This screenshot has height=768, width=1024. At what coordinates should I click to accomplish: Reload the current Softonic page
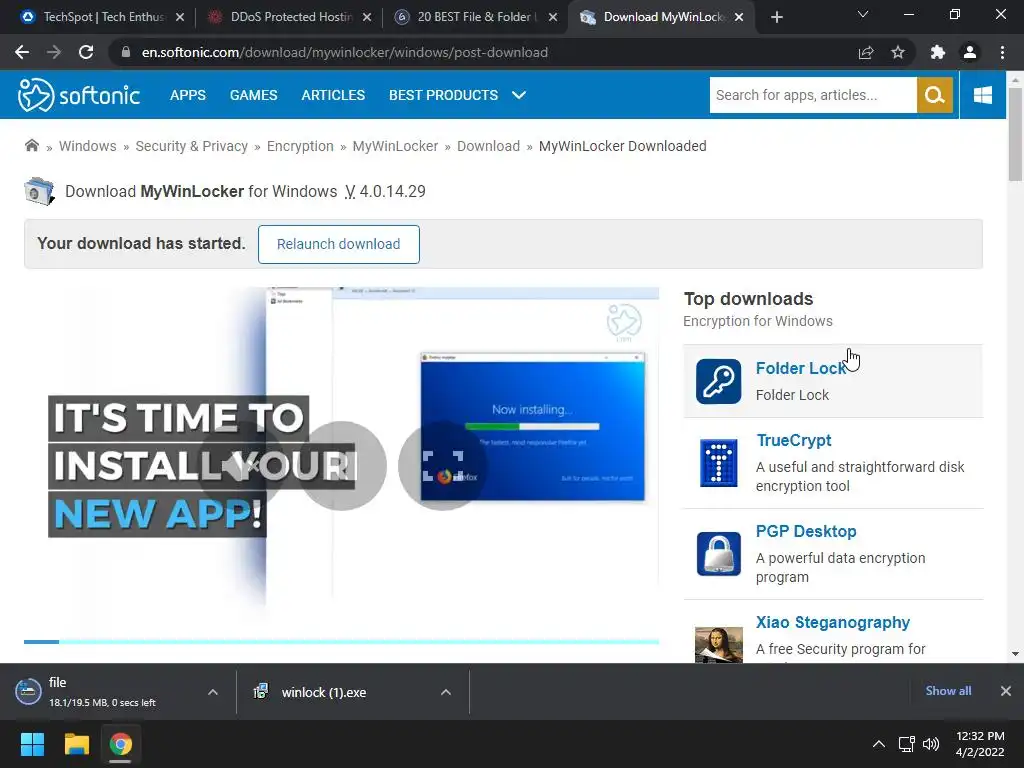[86, 52]
